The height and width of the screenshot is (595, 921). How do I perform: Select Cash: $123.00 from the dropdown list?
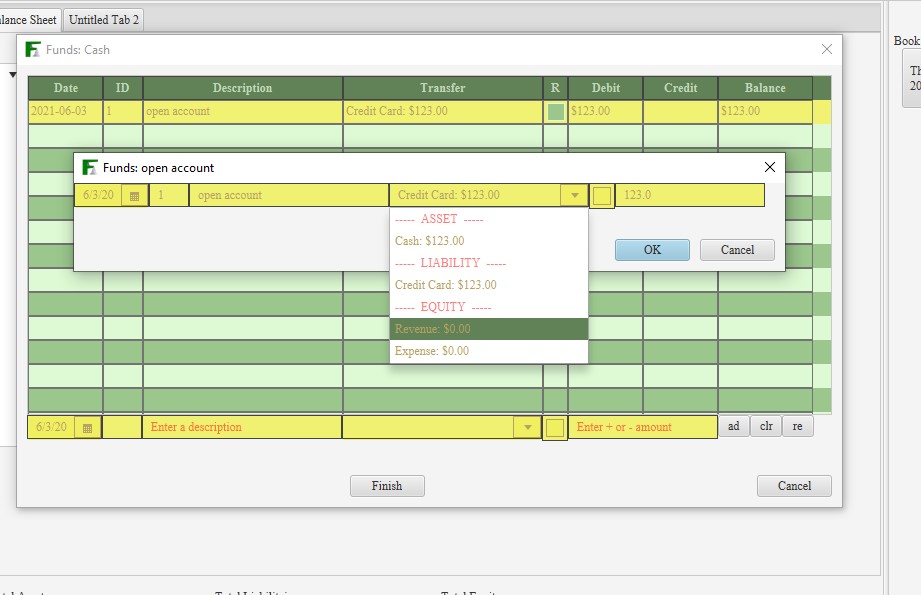(489, 241)
